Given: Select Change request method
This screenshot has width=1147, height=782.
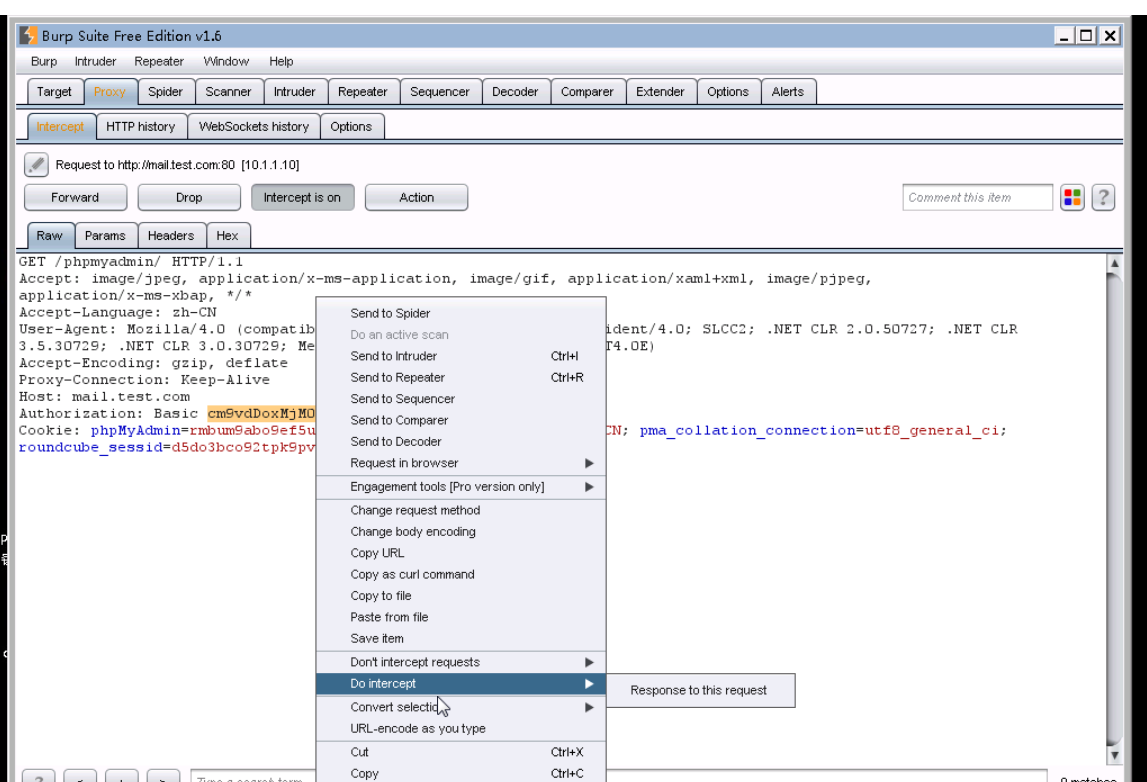Looking at the screenshot, I should [461, 511].
